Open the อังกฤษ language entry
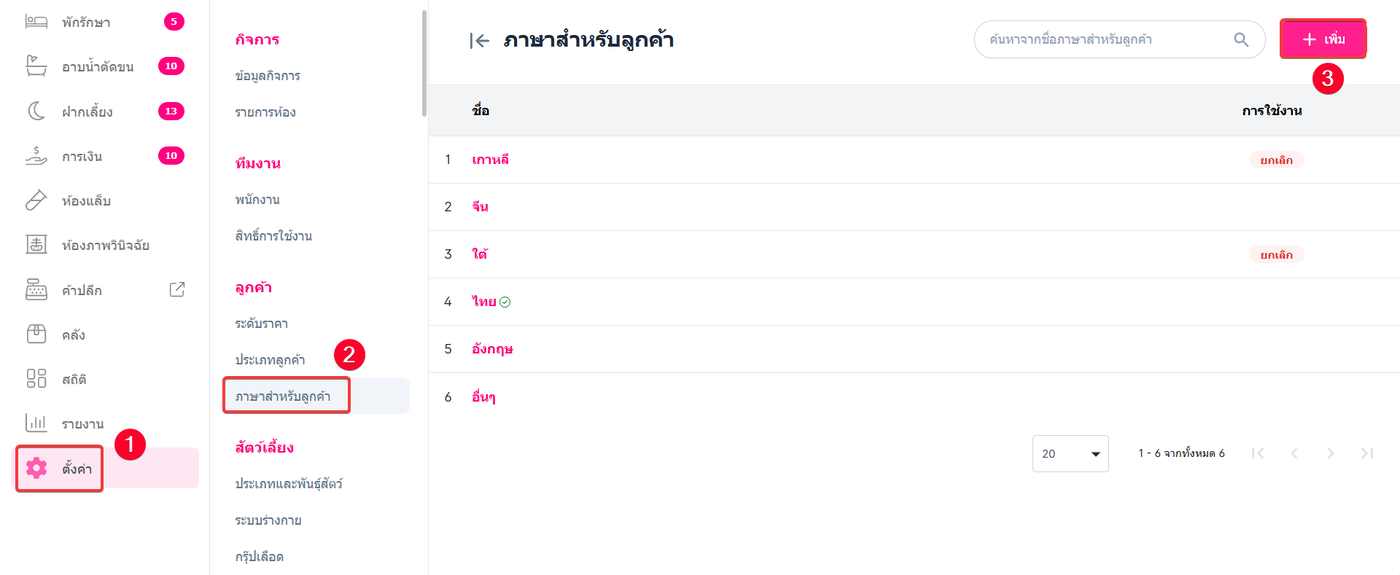Image resolution: width=1400 pixels, height=575 pixels. coord(492,349)
